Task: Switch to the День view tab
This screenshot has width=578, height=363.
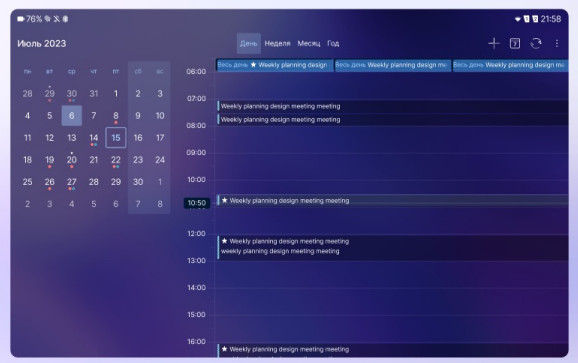Action: 248,43
